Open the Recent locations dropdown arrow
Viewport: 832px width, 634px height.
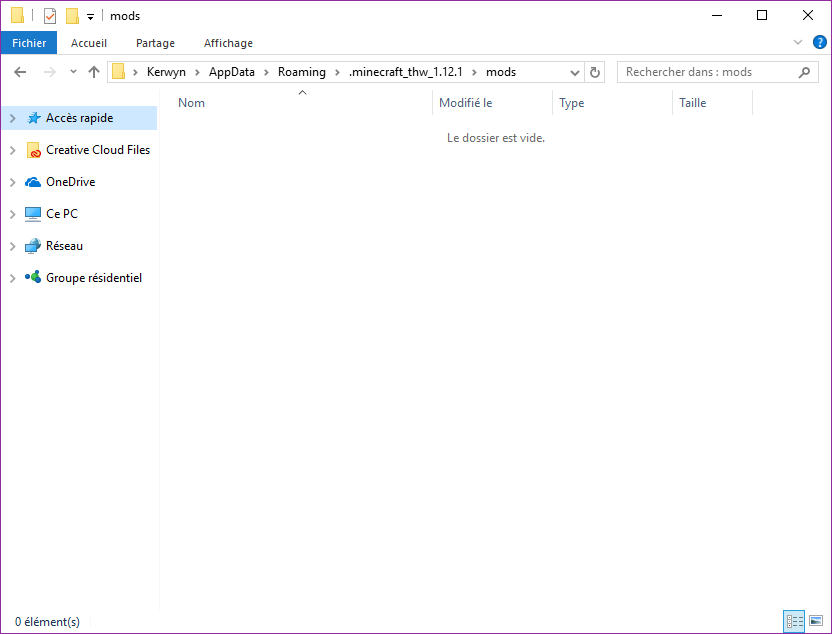click(73, 72)
